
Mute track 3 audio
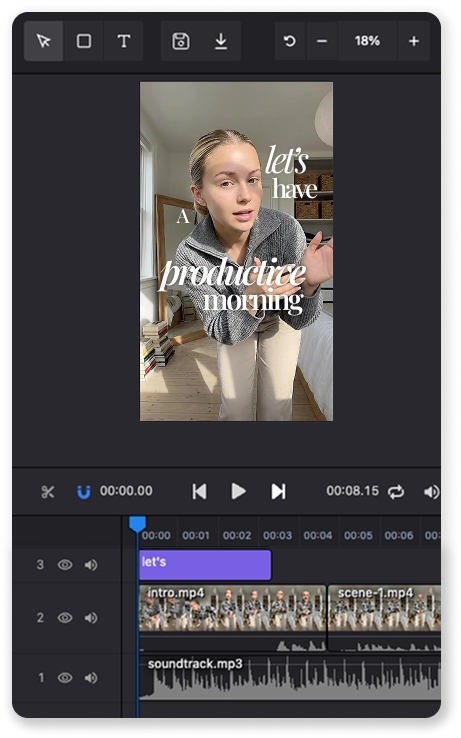91,564
